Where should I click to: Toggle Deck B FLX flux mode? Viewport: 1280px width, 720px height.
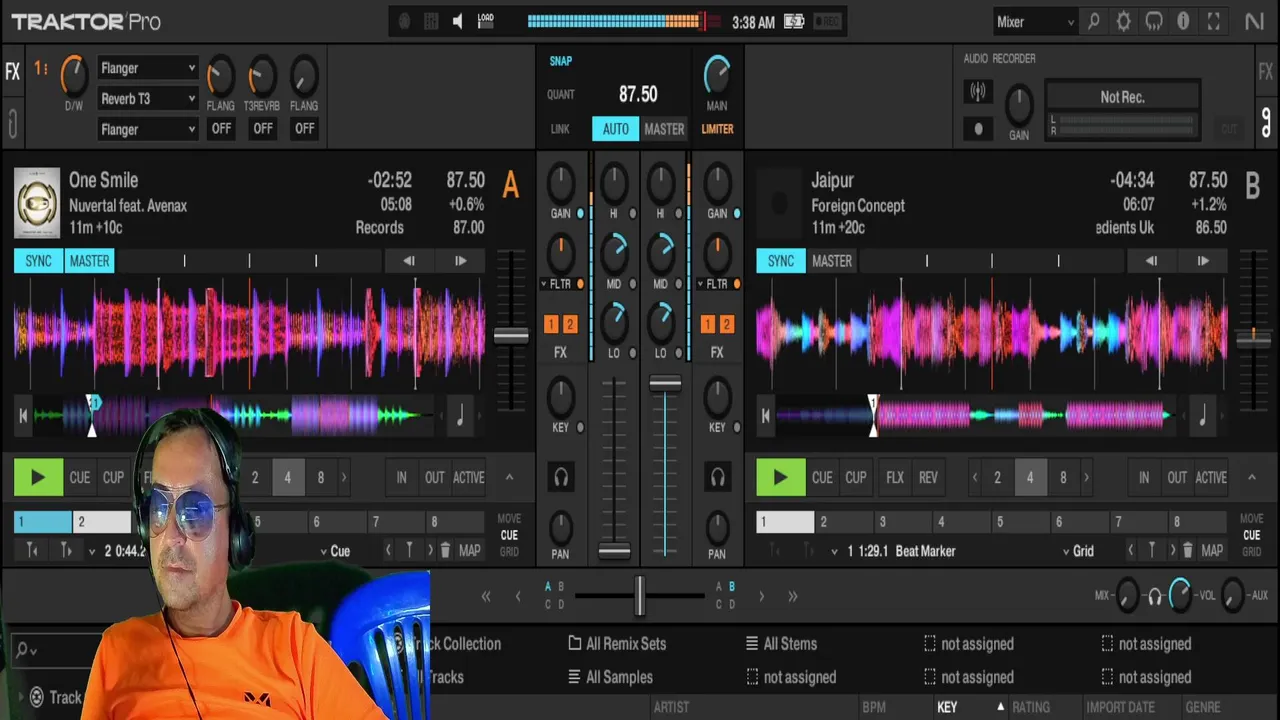click(895, 478)
